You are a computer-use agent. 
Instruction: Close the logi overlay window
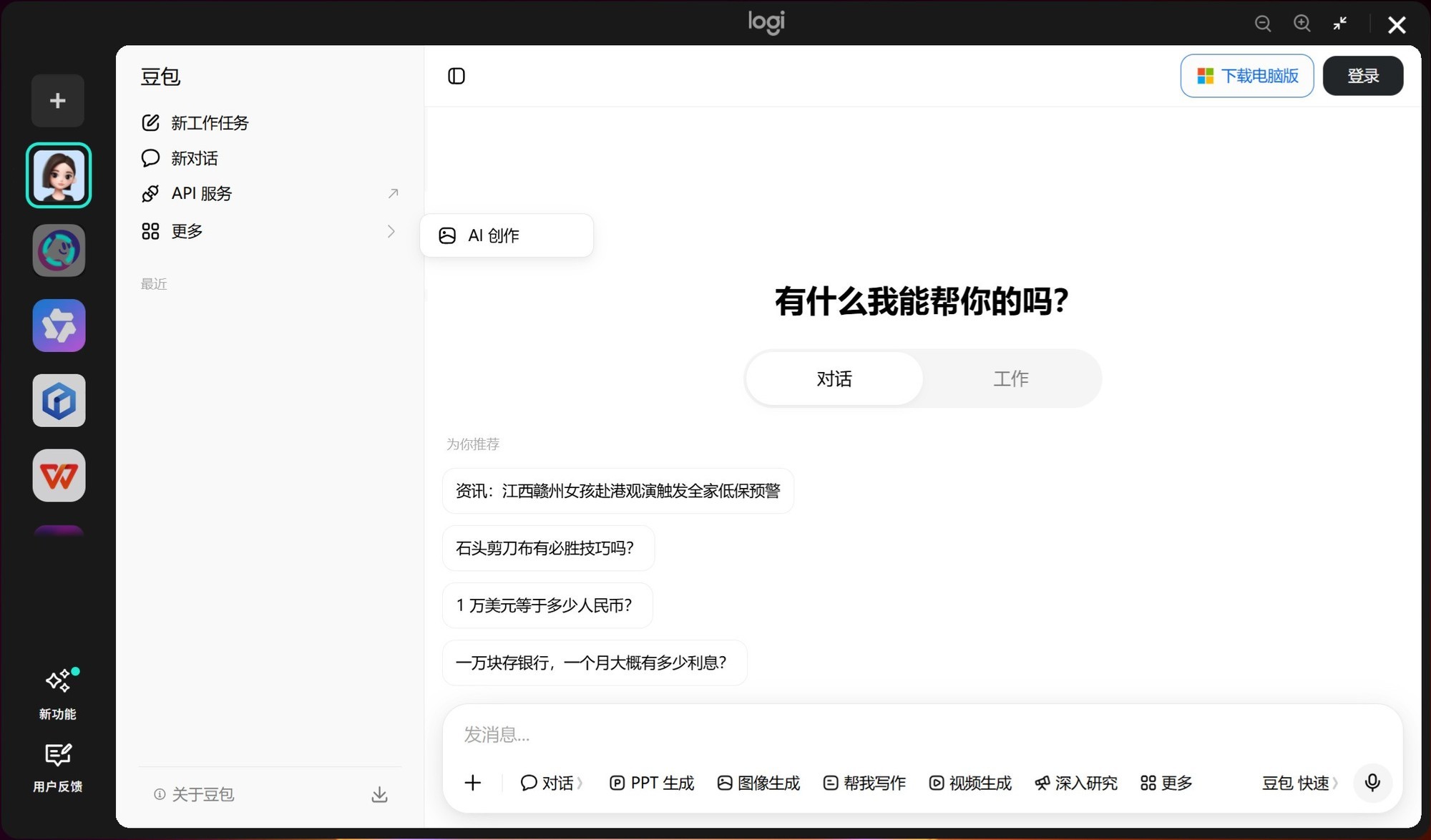click(x=1397, y=25)
